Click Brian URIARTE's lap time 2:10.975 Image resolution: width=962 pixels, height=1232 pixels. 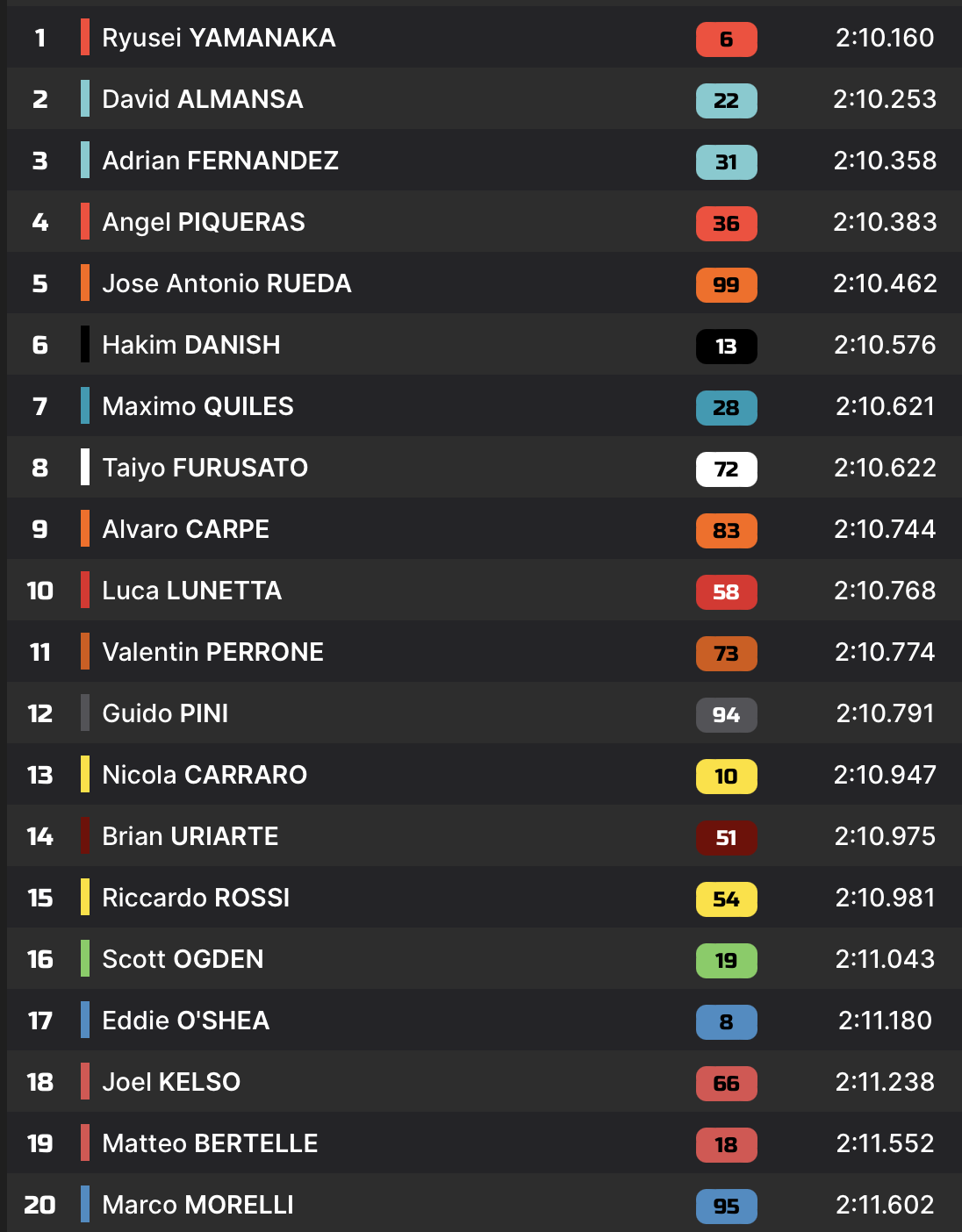[884, 836]
